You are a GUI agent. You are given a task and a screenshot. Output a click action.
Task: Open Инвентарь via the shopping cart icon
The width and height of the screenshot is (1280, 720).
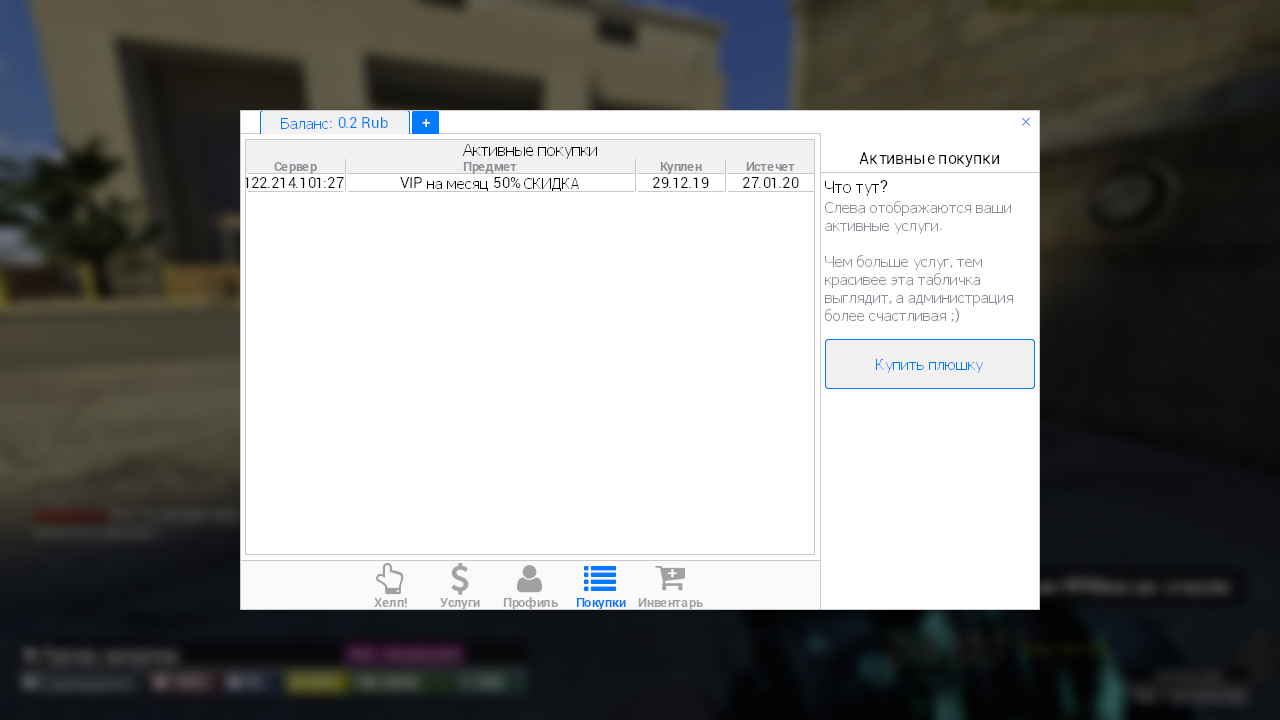click(670, 580)
